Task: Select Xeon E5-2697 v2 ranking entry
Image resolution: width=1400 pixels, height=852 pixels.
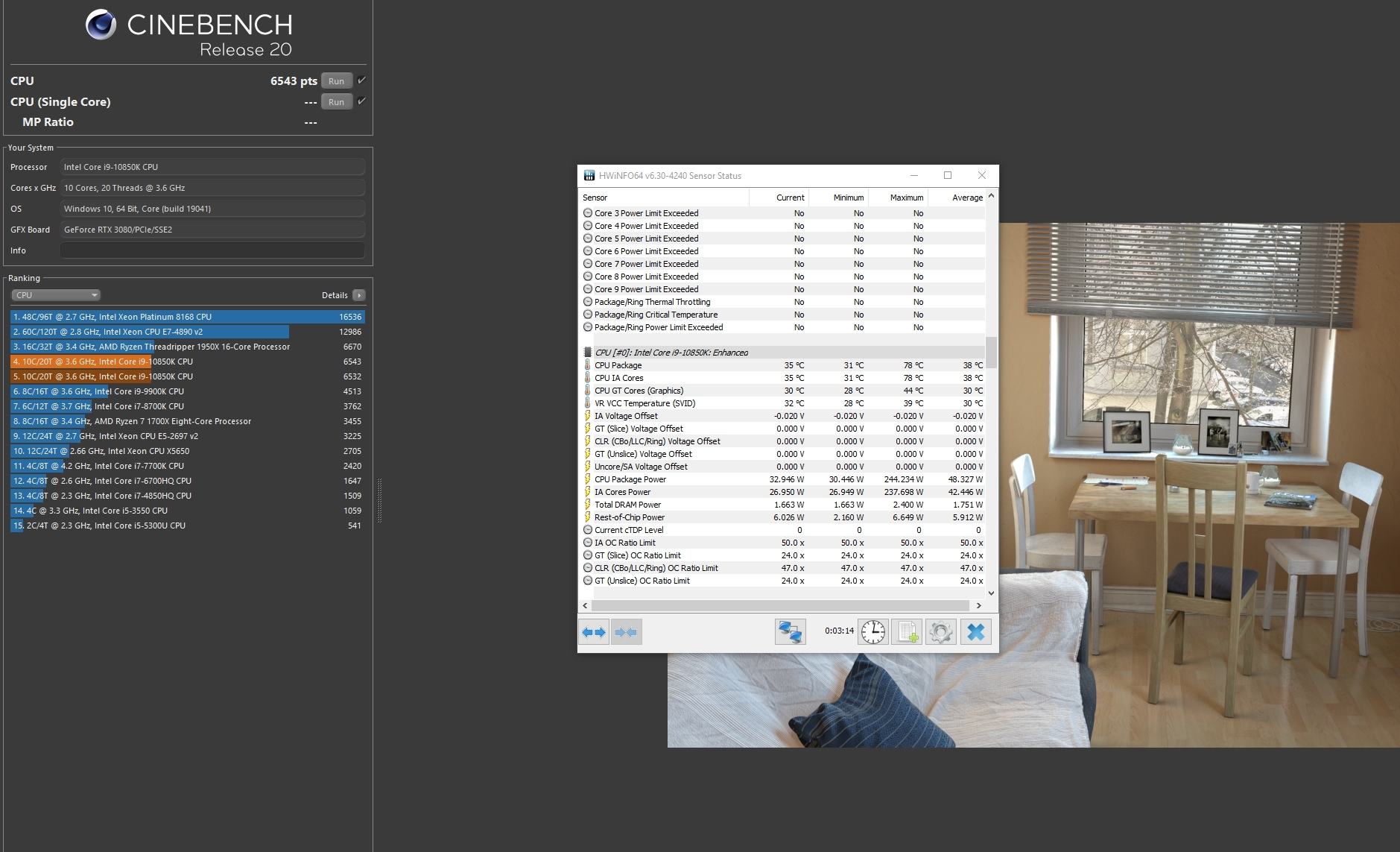Action: (188, 436)
